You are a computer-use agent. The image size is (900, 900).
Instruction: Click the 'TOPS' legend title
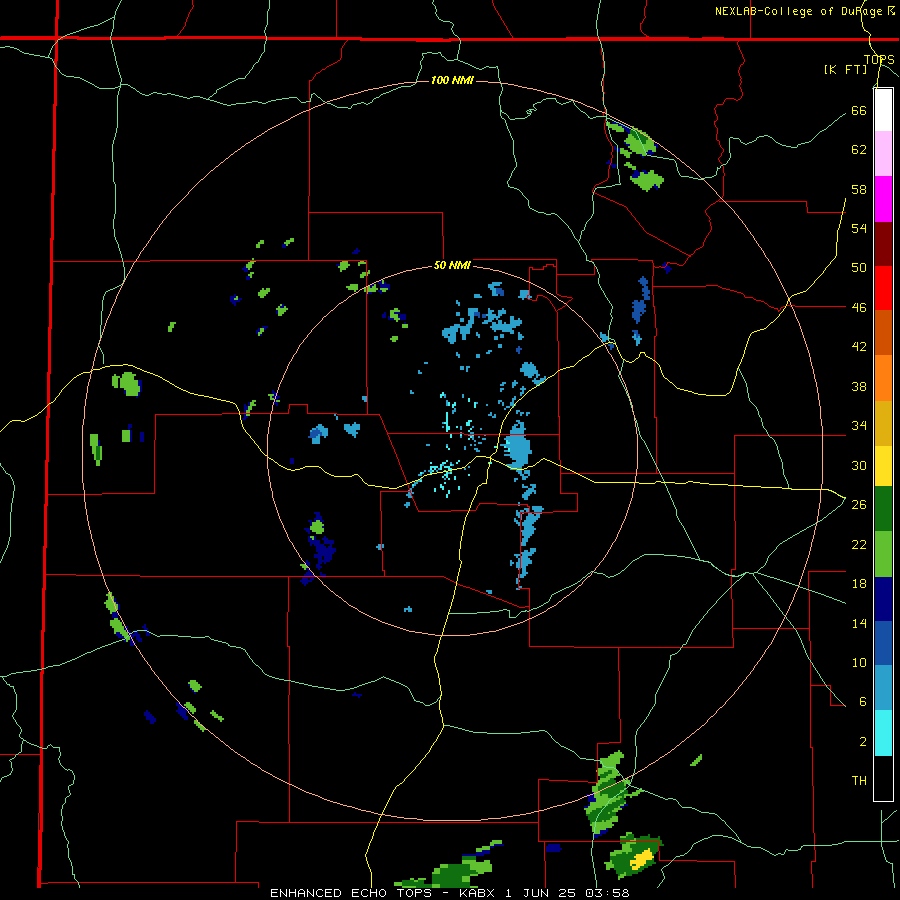click(879, 59)
